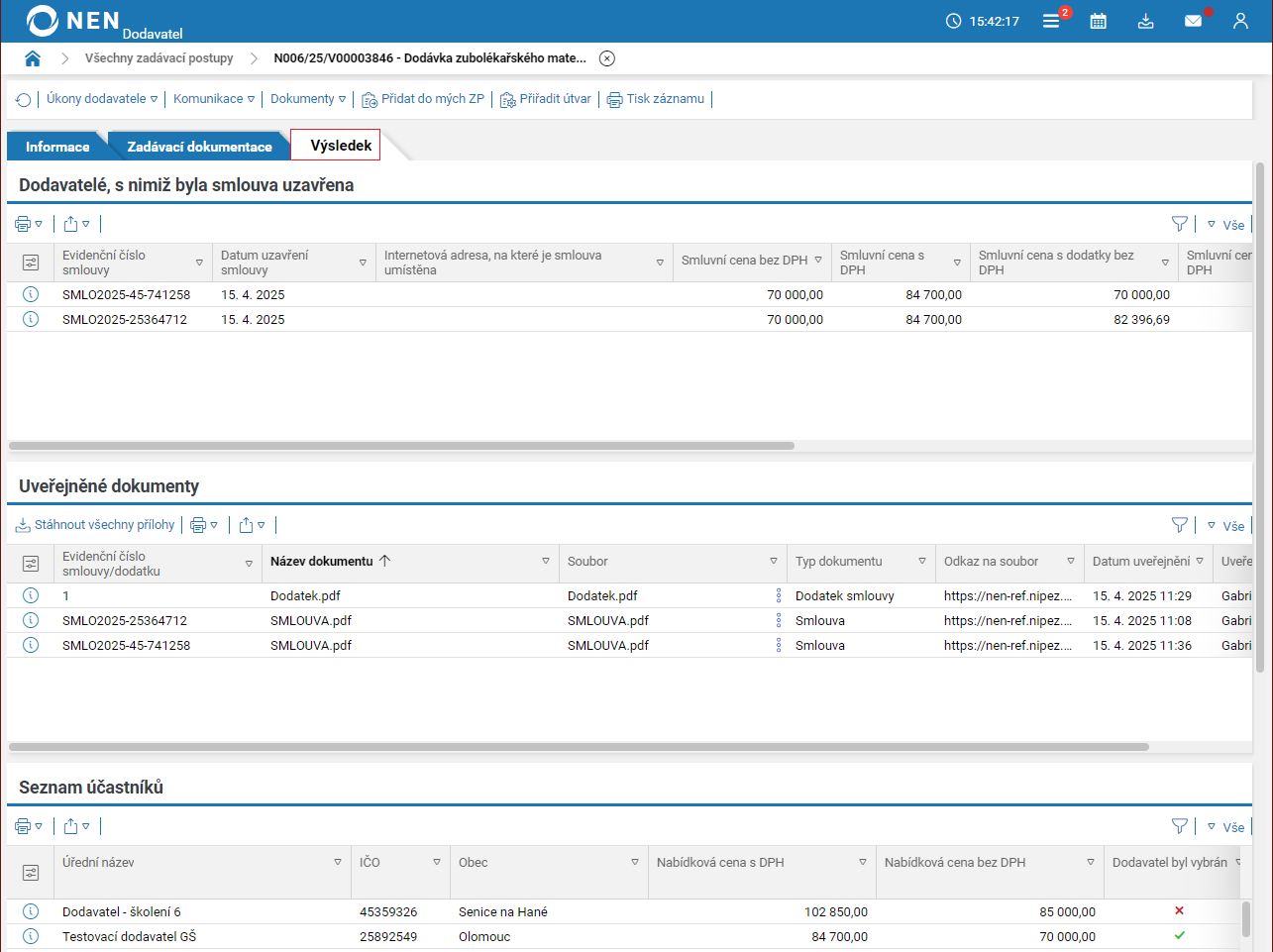Open the messages envelope icon
Image resolution: width=1273 pixels, height=952 pixels.
tap(1193, 21)
